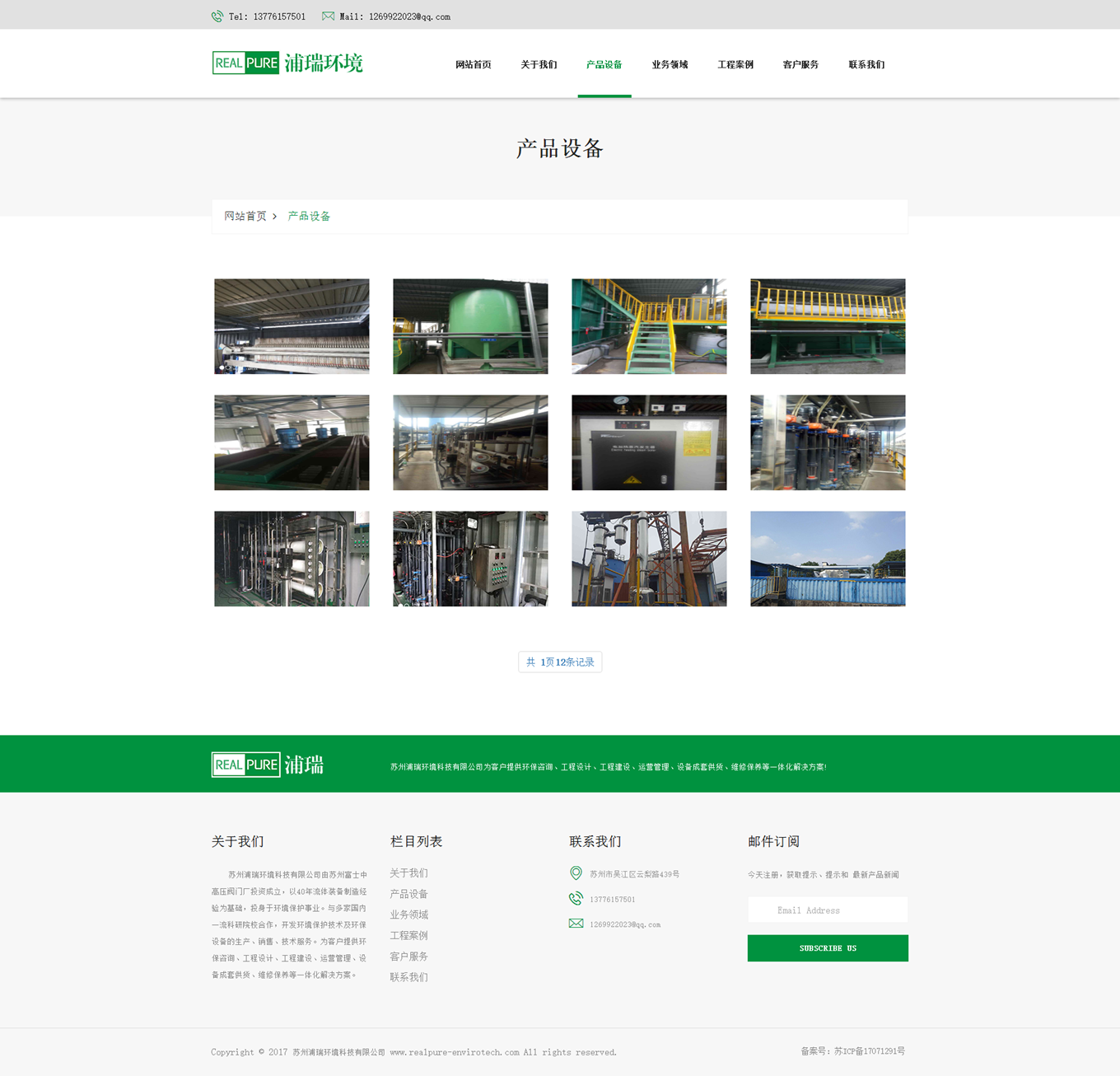Click the REAL PURE header logo
The width and height of the screenshot is (1120, 1076).
287,63
